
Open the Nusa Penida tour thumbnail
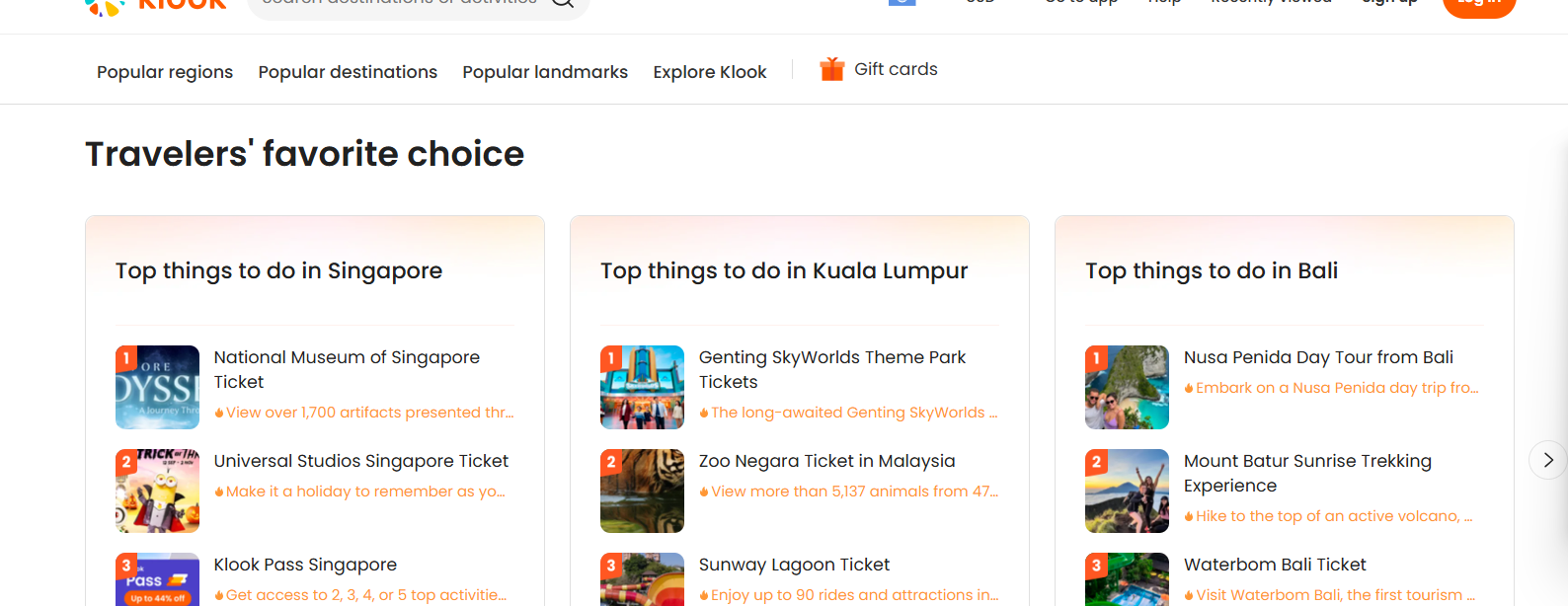(1127, 387)
